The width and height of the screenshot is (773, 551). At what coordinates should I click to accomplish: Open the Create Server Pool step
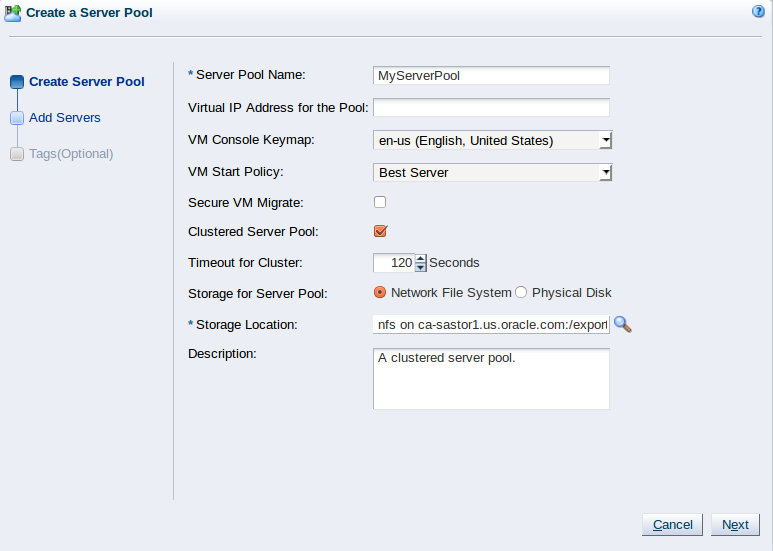point(87,82)
